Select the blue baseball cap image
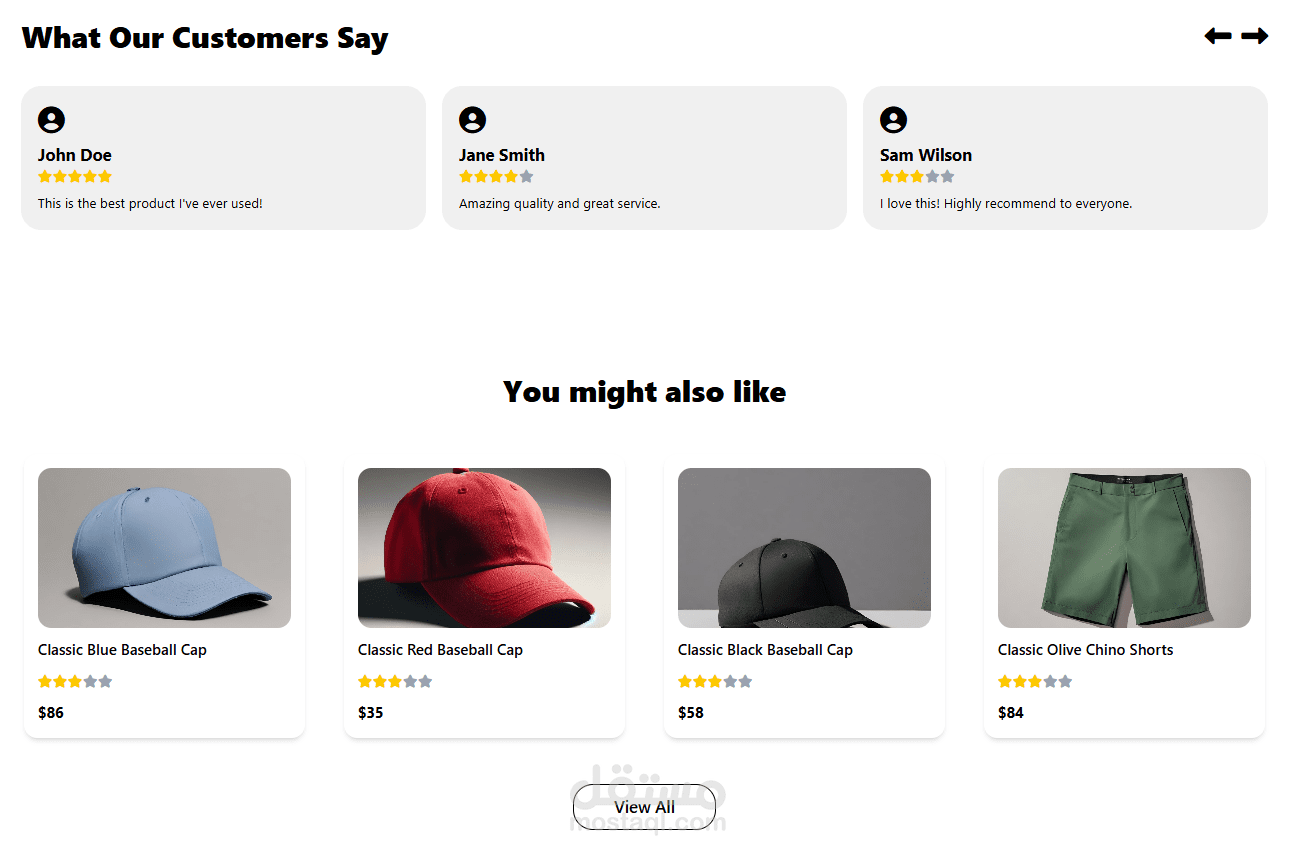 [x=164, y=548]
